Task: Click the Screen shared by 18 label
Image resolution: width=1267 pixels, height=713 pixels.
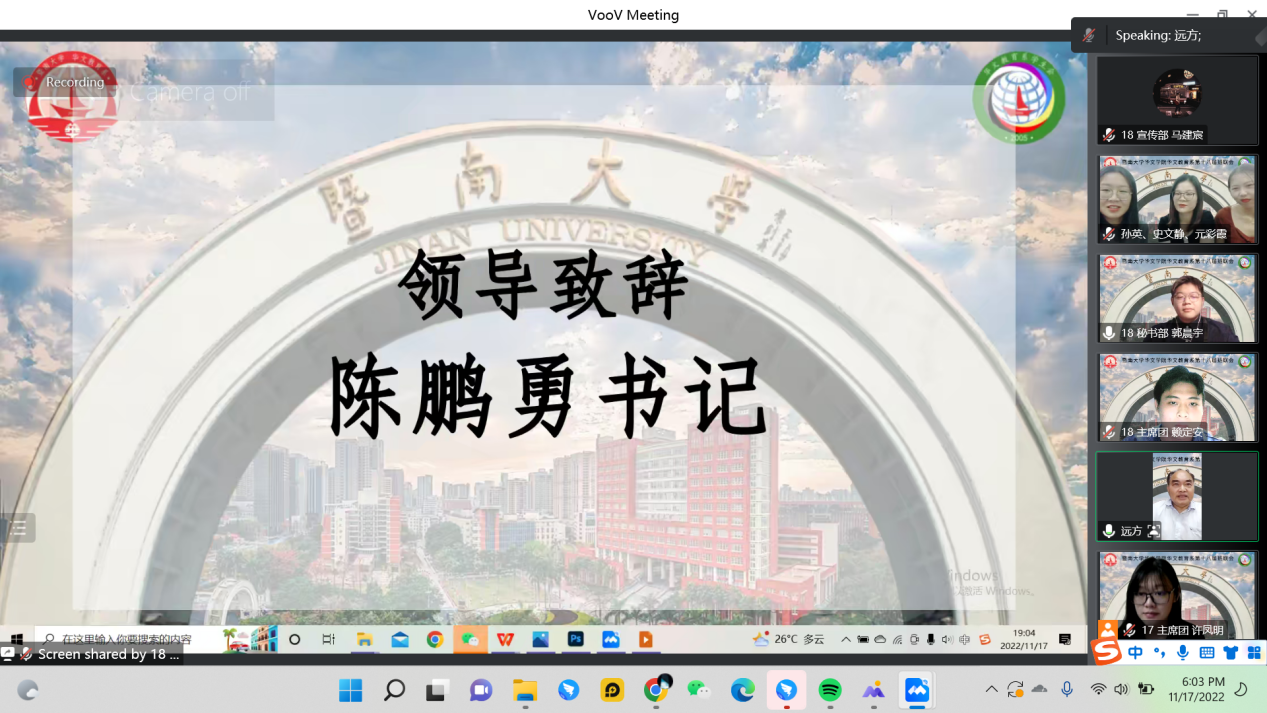Action: tap(100, 654)
